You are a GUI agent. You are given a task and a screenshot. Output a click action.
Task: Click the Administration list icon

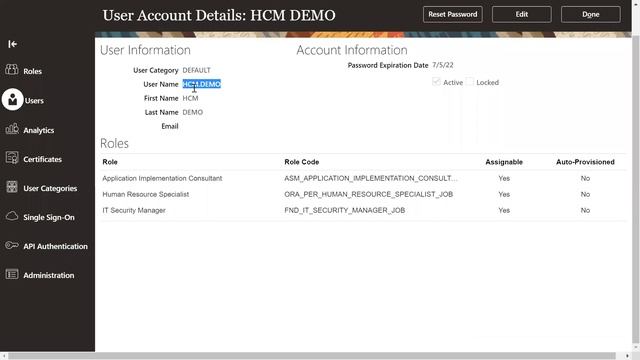tap(12, 274)
